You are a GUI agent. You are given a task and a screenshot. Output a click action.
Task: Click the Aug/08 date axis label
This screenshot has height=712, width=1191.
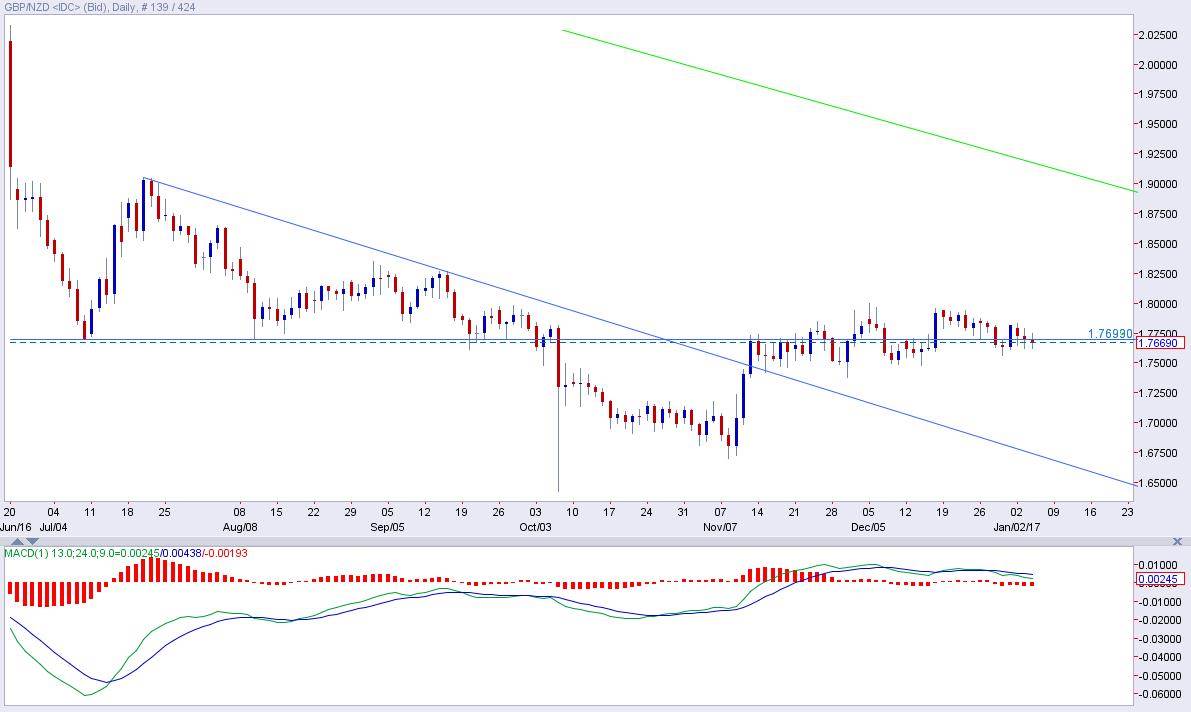coord(240,527)
